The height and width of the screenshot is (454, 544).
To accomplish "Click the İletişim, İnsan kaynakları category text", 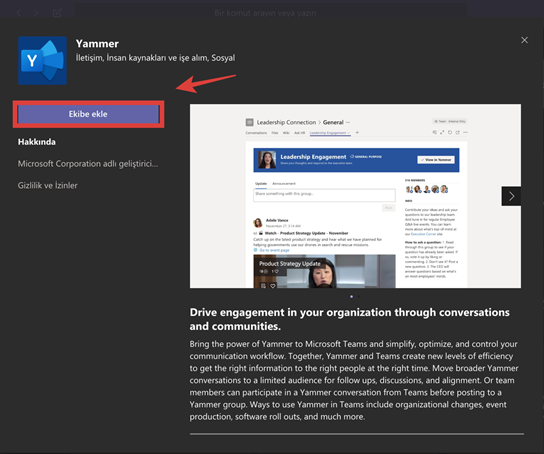I will [x=155, y=58].
